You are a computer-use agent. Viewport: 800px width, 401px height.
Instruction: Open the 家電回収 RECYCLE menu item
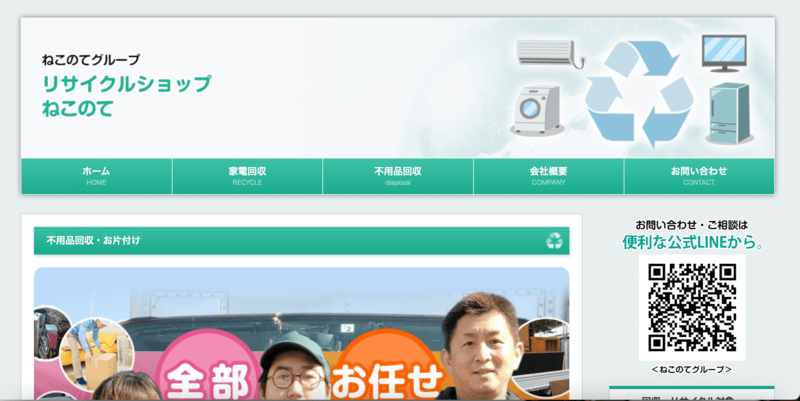pyautogui.click(x=247, y=176)
